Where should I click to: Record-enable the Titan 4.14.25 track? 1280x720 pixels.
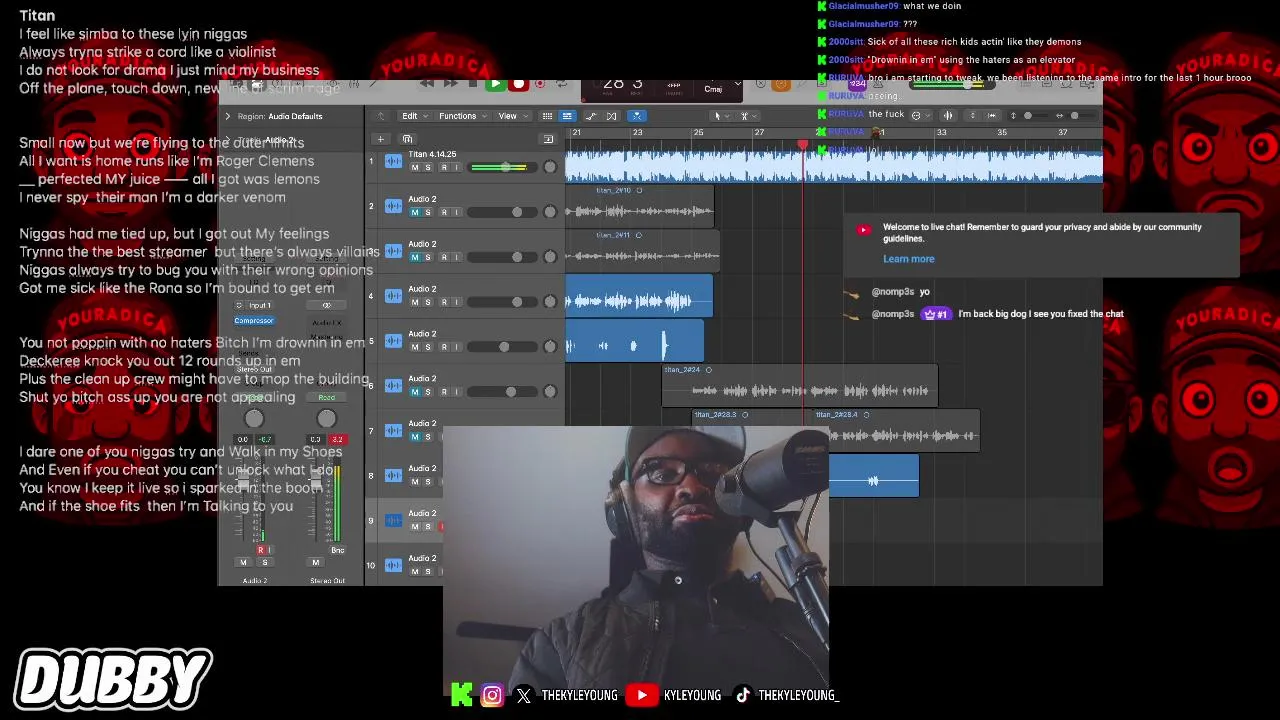(443, 167)
